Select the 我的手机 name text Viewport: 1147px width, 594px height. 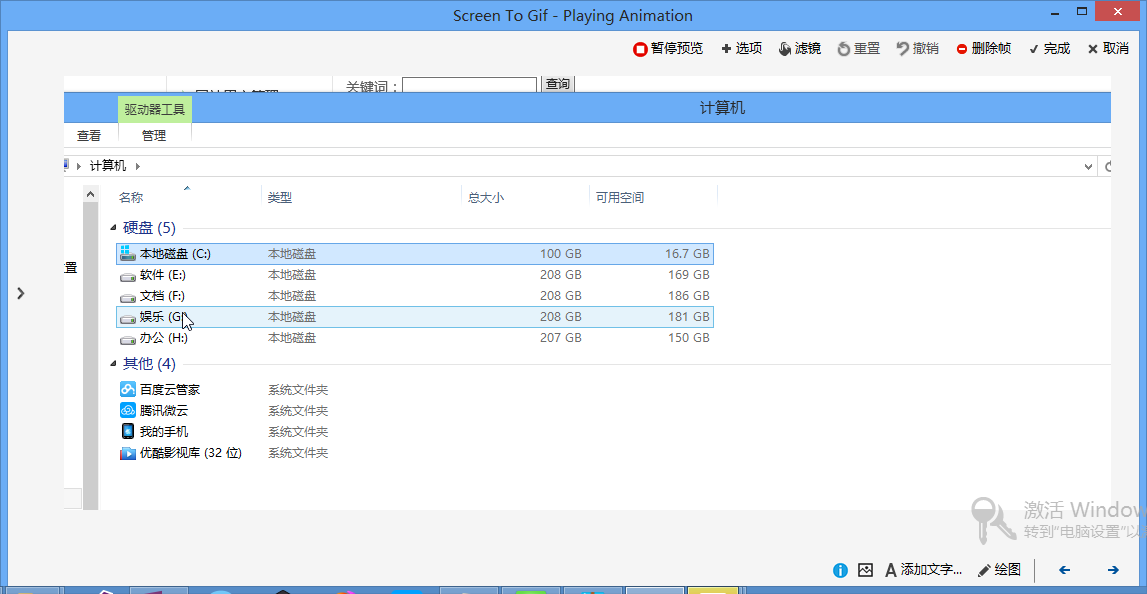[x=164, y=432]
